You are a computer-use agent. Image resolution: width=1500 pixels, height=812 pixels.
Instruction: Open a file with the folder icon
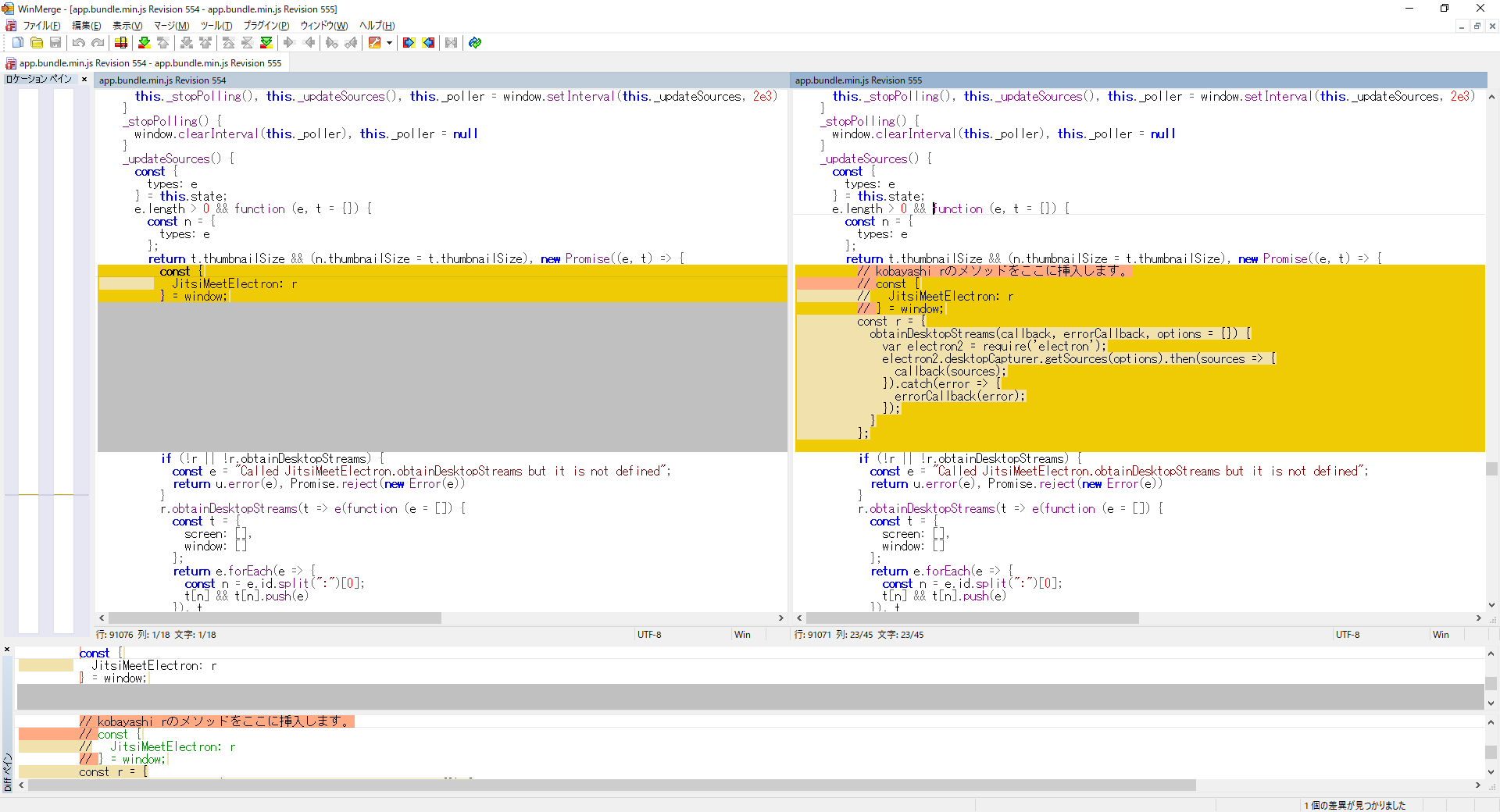[x=37, y=43]
